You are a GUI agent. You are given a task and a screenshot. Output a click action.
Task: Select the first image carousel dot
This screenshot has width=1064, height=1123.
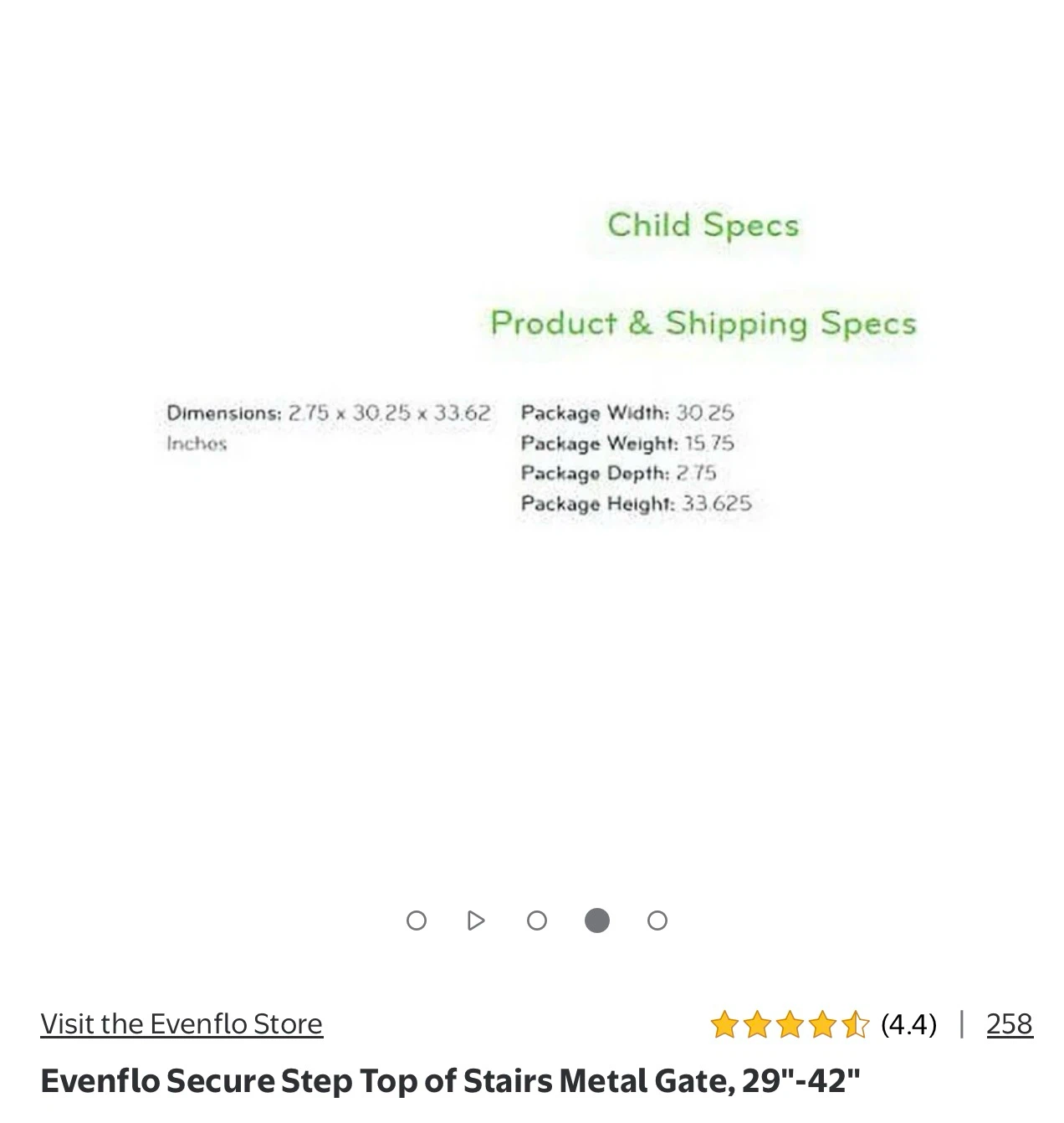(416, 920)
